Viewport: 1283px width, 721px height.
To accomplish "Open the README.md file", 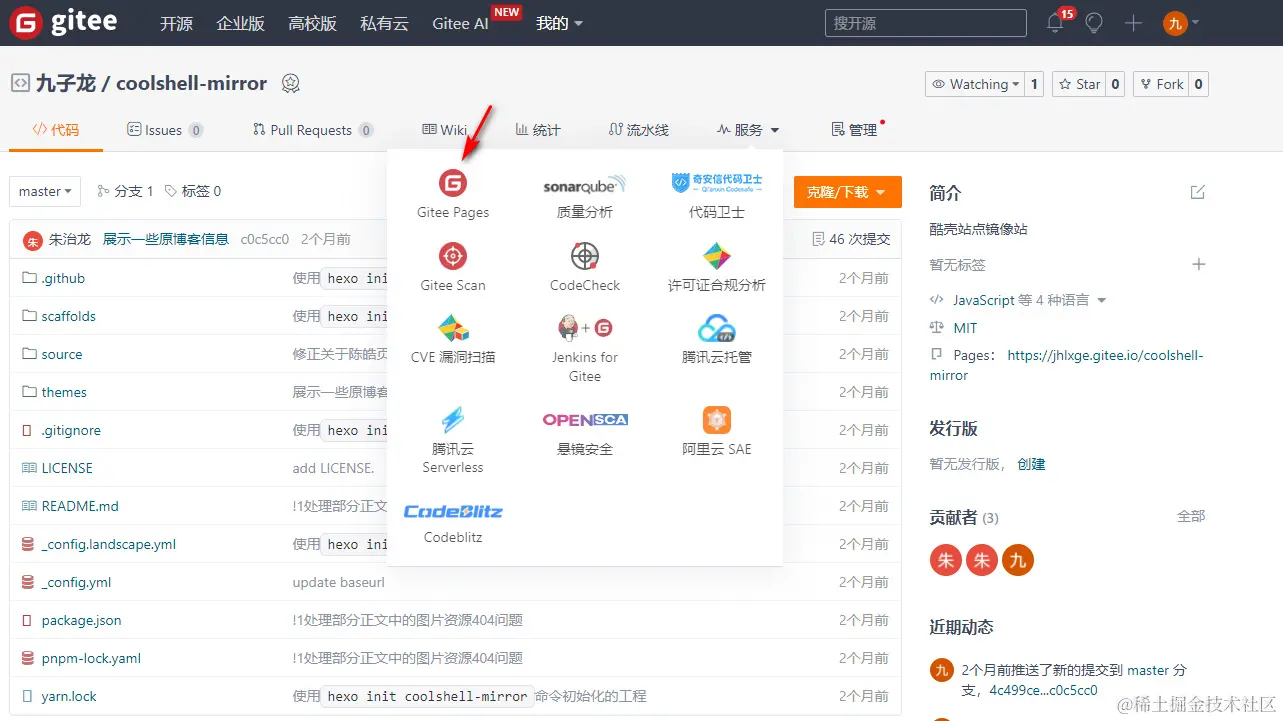I will [x=80, y=506].
